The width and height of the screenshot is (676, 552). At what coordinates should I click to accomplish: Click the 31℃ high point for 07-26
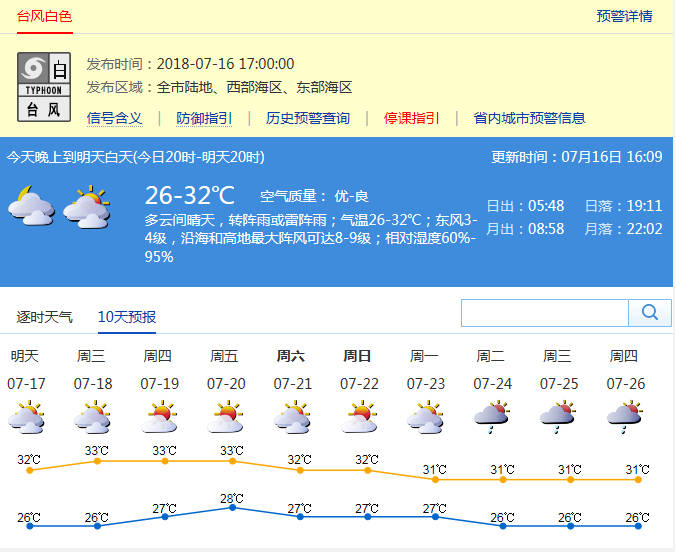[638, 480]
